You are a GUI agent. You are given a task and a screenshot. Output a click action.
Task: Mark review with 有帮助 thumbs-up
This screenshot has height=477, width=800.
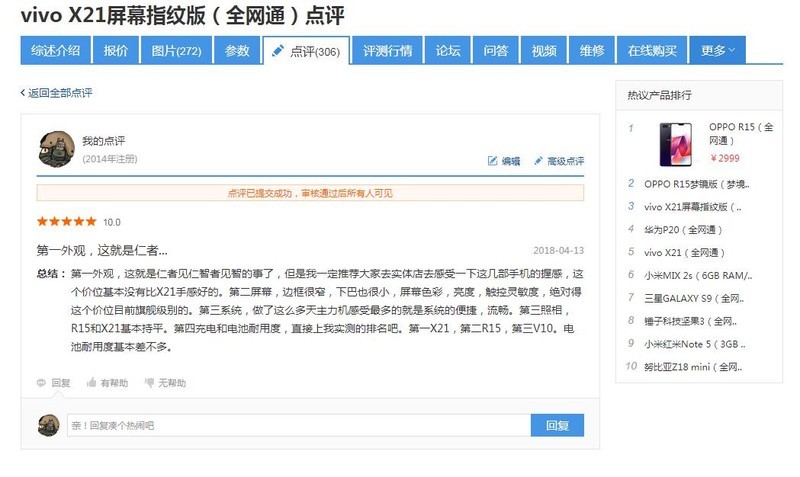[x=91, y=383]
